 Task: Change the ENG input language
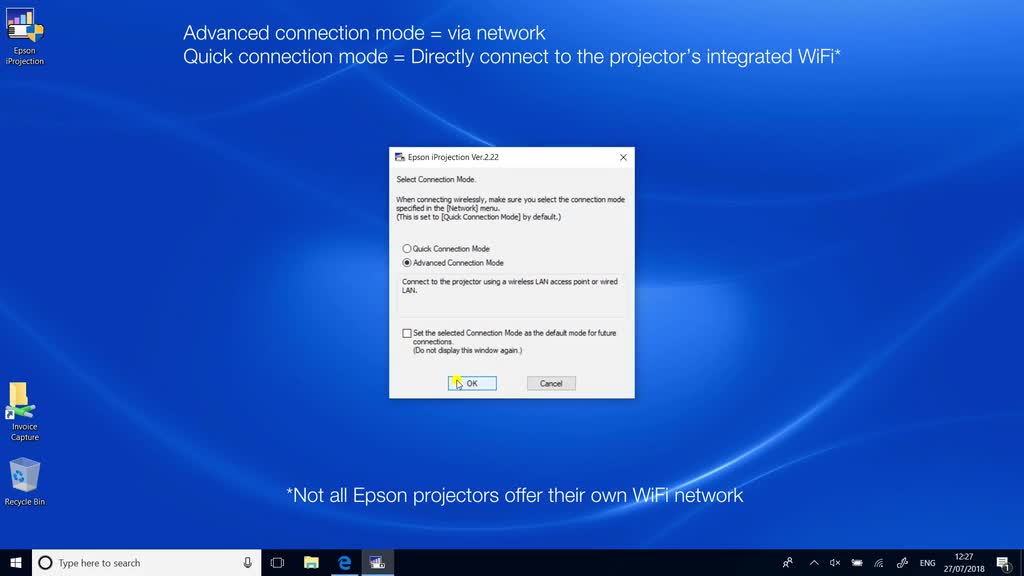coord(927,562)
